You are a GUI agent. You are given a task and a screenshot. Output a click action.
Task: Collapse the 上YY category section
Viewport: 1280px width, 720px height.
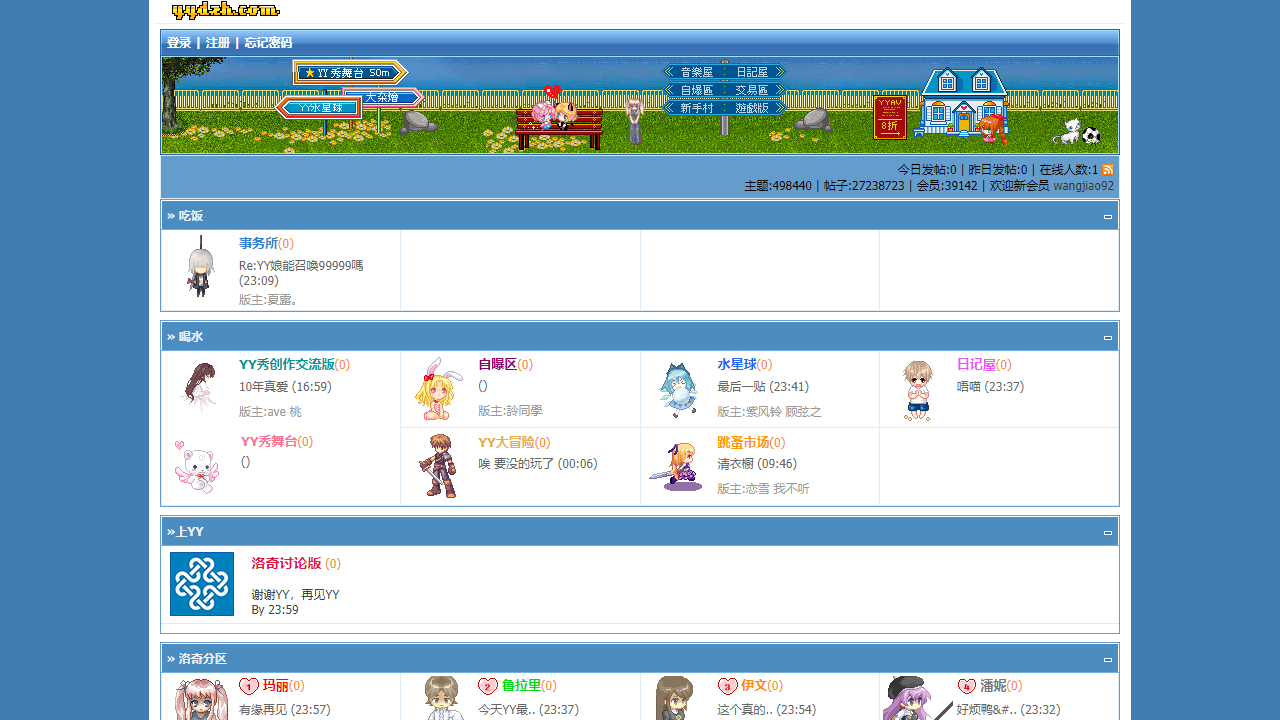coord(1108,533)
